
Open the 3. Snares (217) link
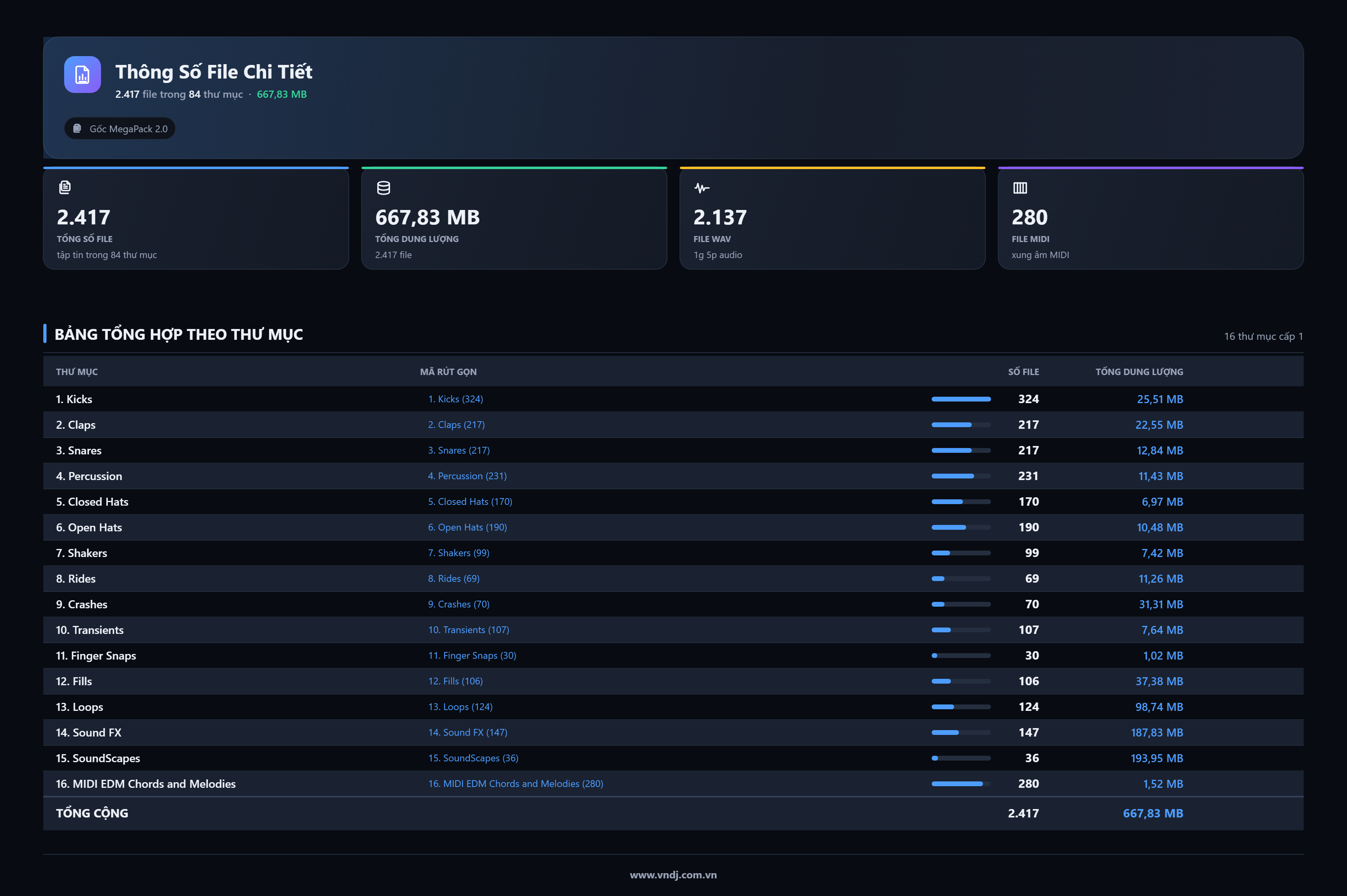459,450
